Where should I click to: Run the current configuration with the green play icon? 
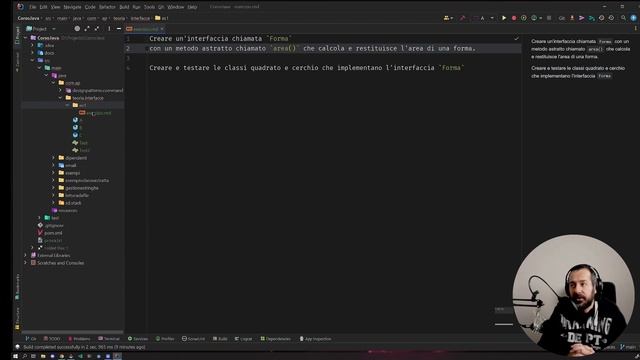pos(504,18)
